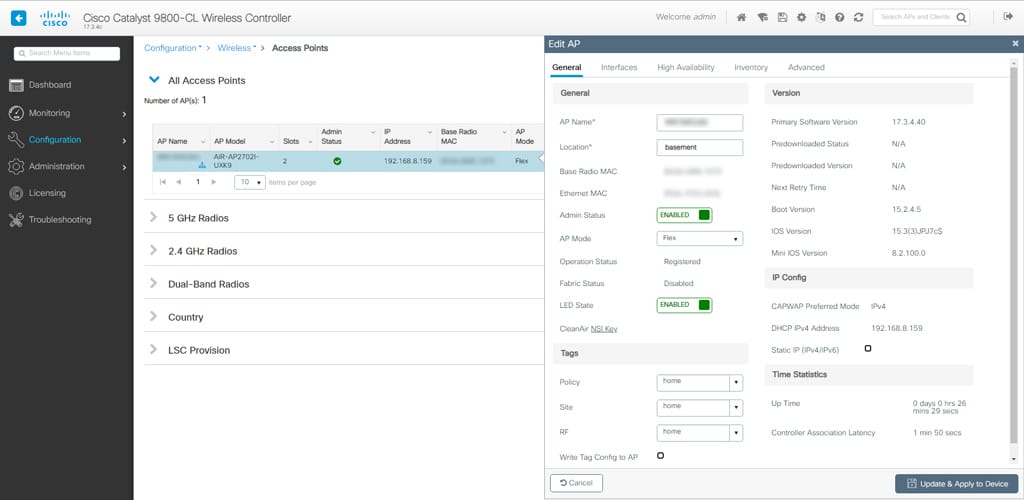The width and height of the screenshot is (1024, 500).
Task: Save configuration with the floppy disk icon
Action: click(782, 18)
